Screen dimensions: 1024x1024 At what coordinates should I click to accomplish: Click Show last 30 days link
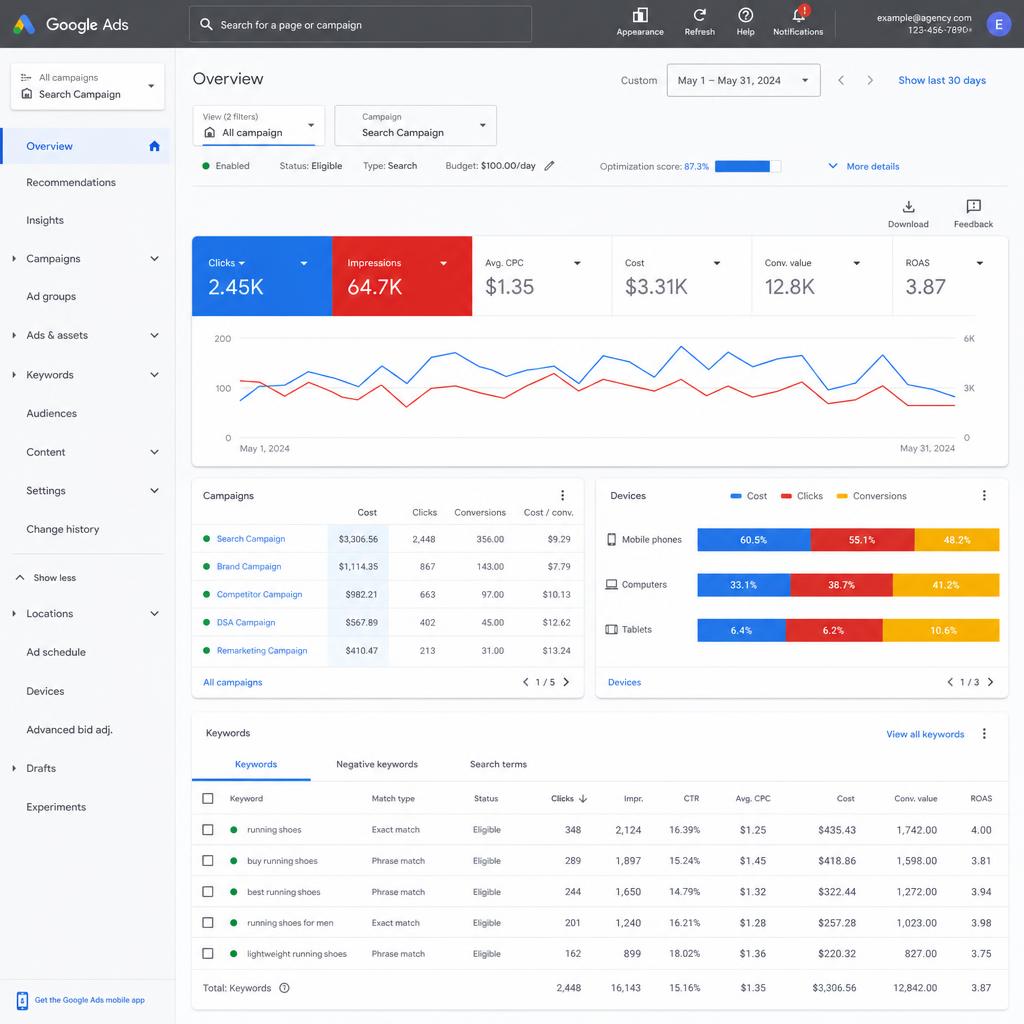pyautogui.click(x=942, y=80)
